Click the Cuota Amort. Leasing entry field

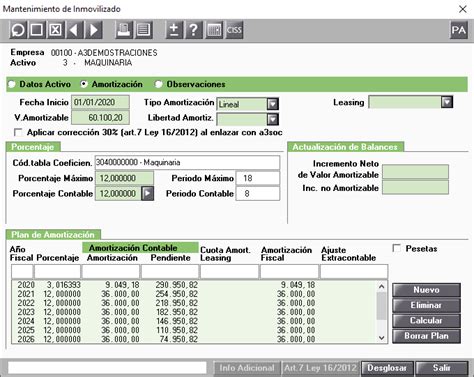229,272
